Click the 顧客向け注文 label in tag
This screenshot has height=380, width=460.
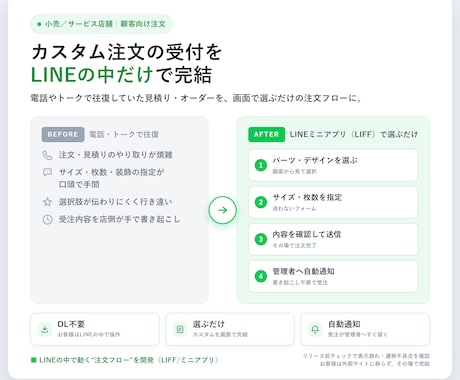[143, 24]
